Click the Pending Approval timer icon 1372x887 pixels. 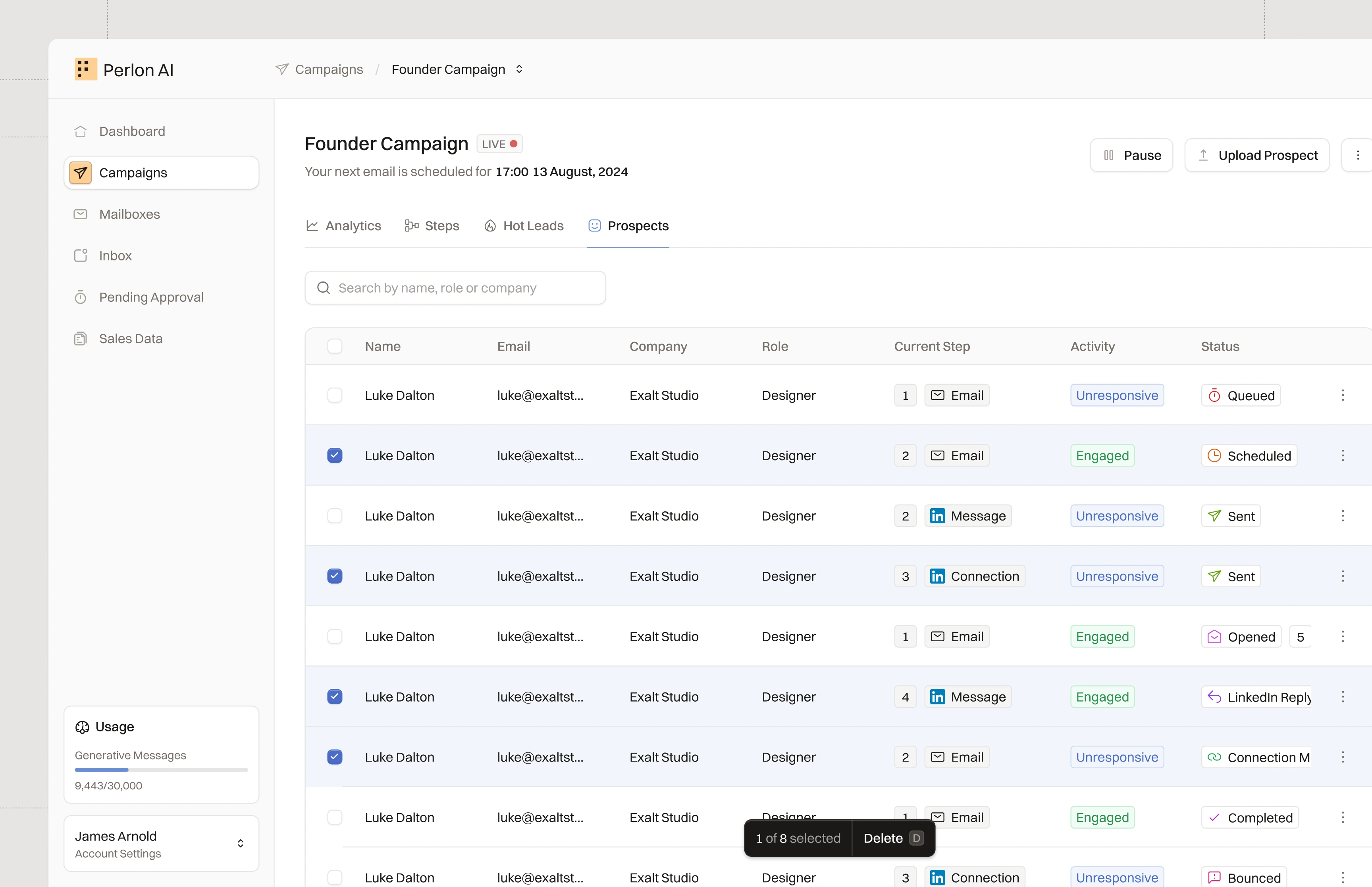tap(81, 297)
